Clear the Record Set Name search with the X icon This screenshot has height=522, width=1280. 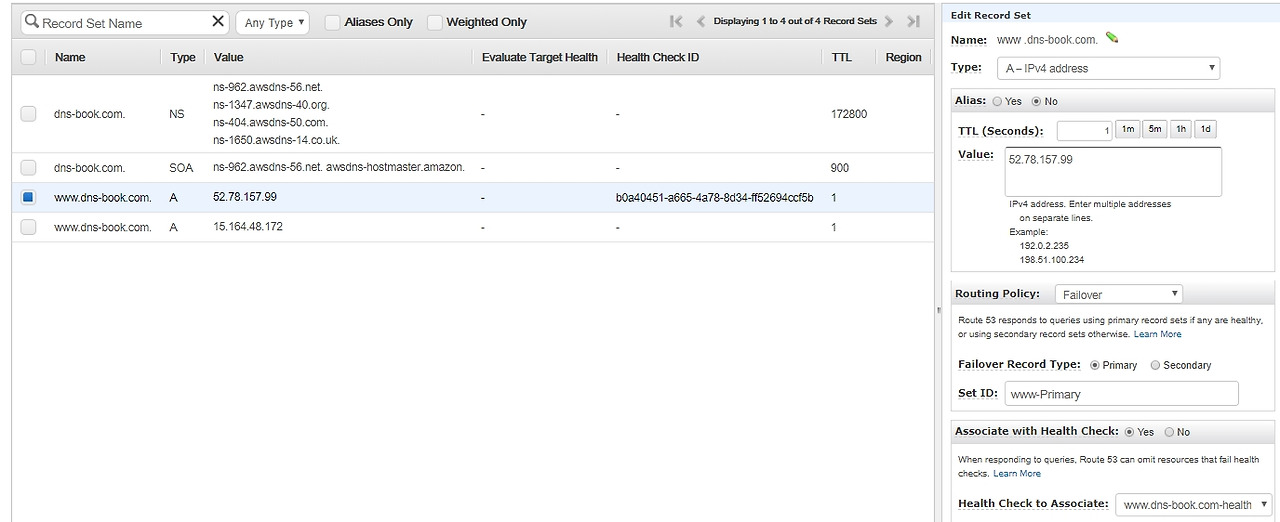(219, 21)
